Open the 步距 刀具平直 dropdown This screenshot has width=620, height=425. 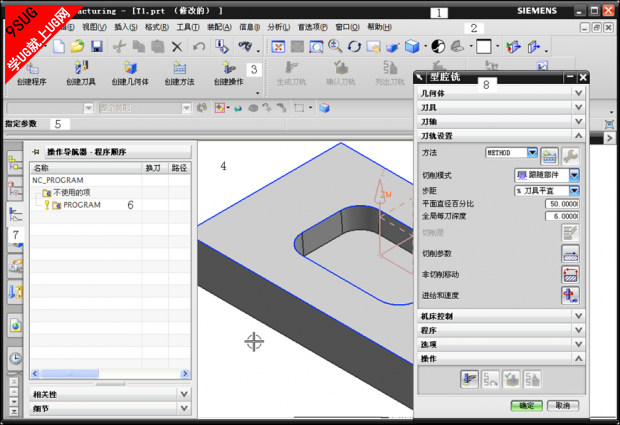pyautogui.click(x=574, y=191)
